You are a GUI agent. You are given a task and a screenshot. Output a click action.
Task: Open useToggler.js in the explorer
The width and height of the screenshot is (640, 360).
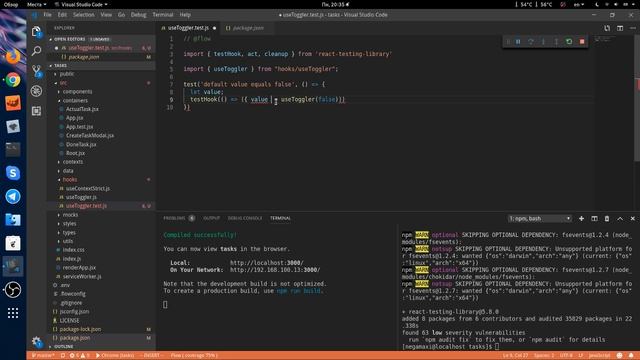[x=81, y=197]
